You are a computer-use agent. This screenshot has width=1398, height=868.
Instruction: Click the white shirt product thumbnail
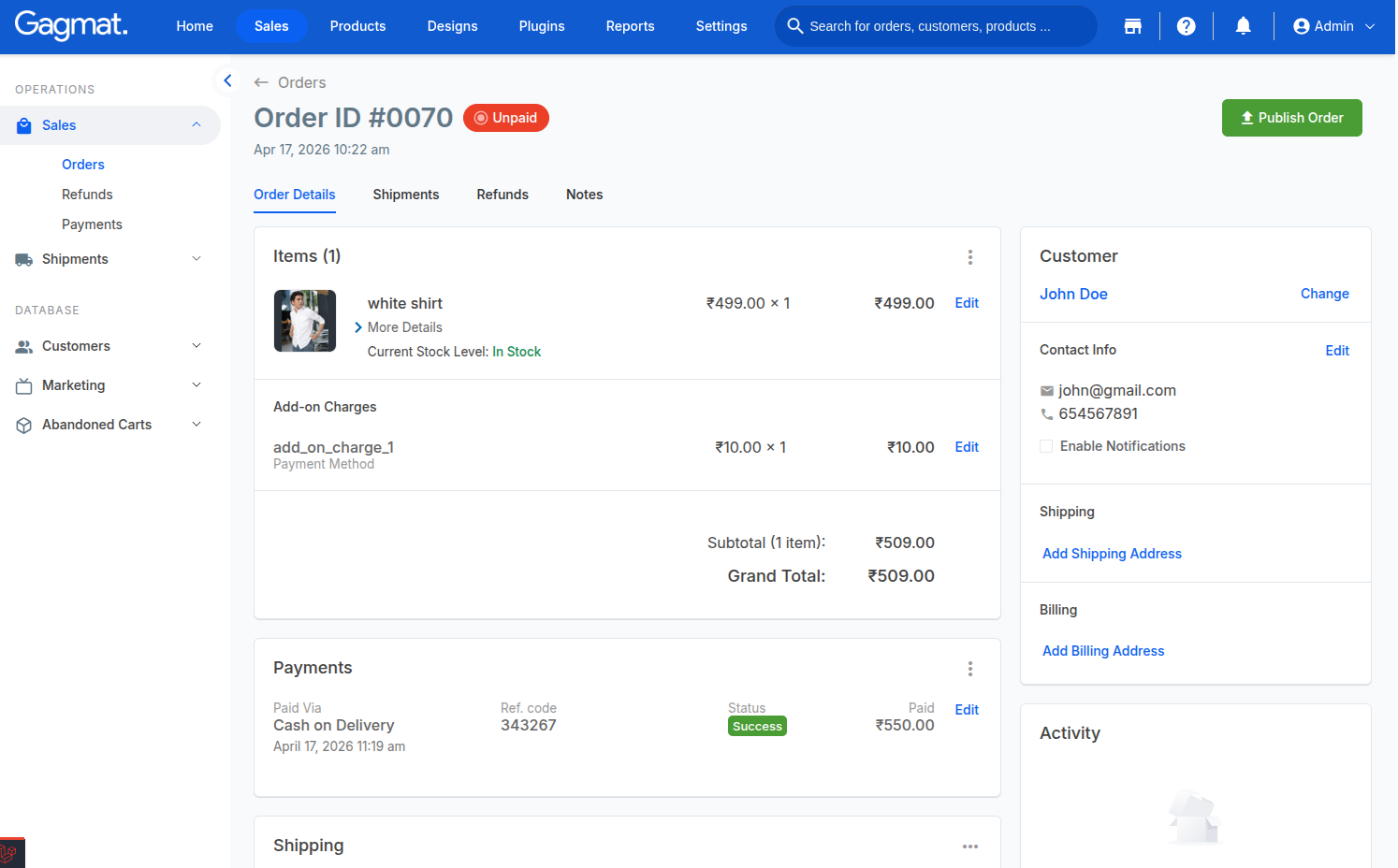[305, 321]
